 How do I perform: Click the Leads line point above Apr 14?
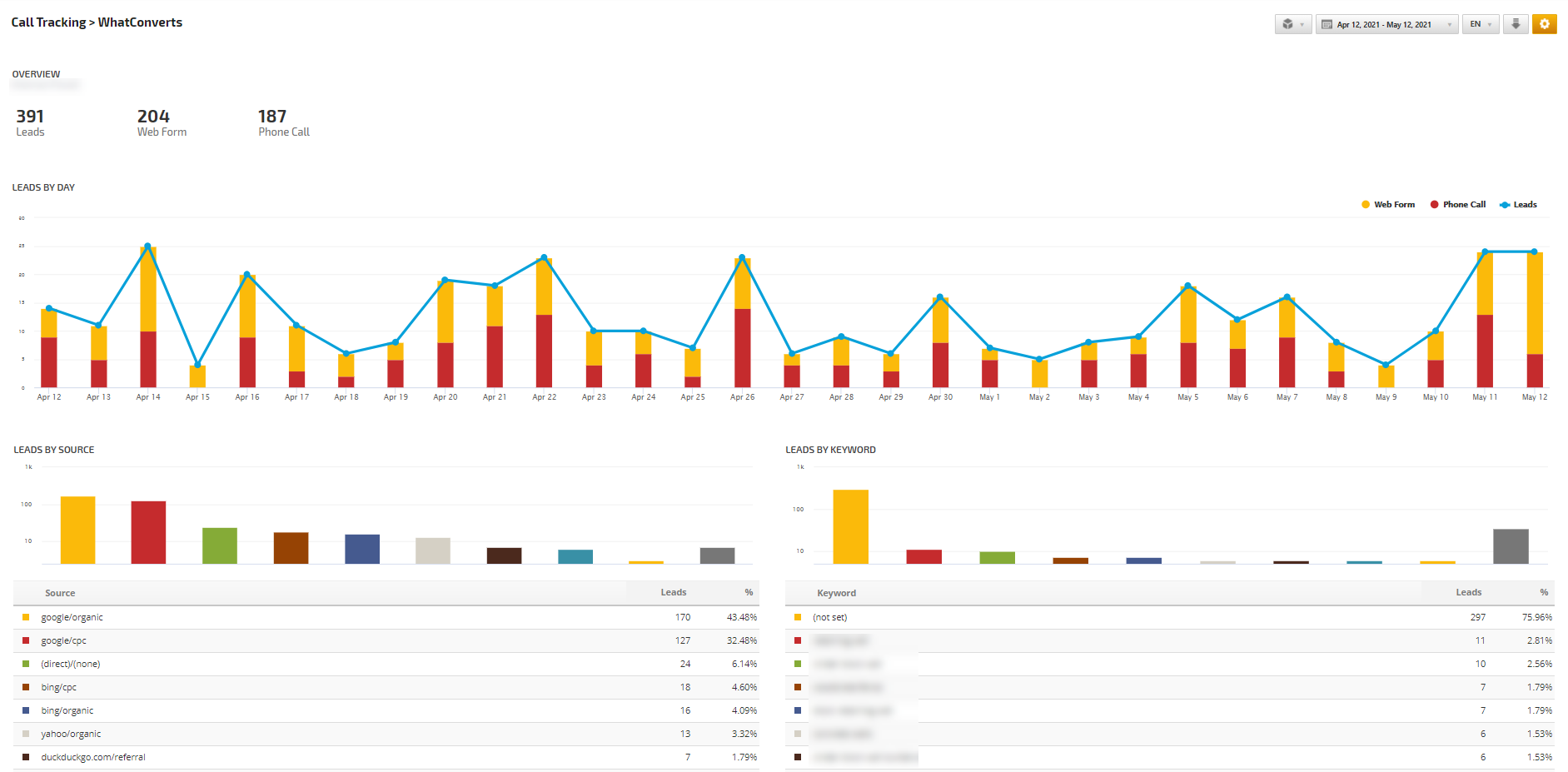(x=148, y=247)
